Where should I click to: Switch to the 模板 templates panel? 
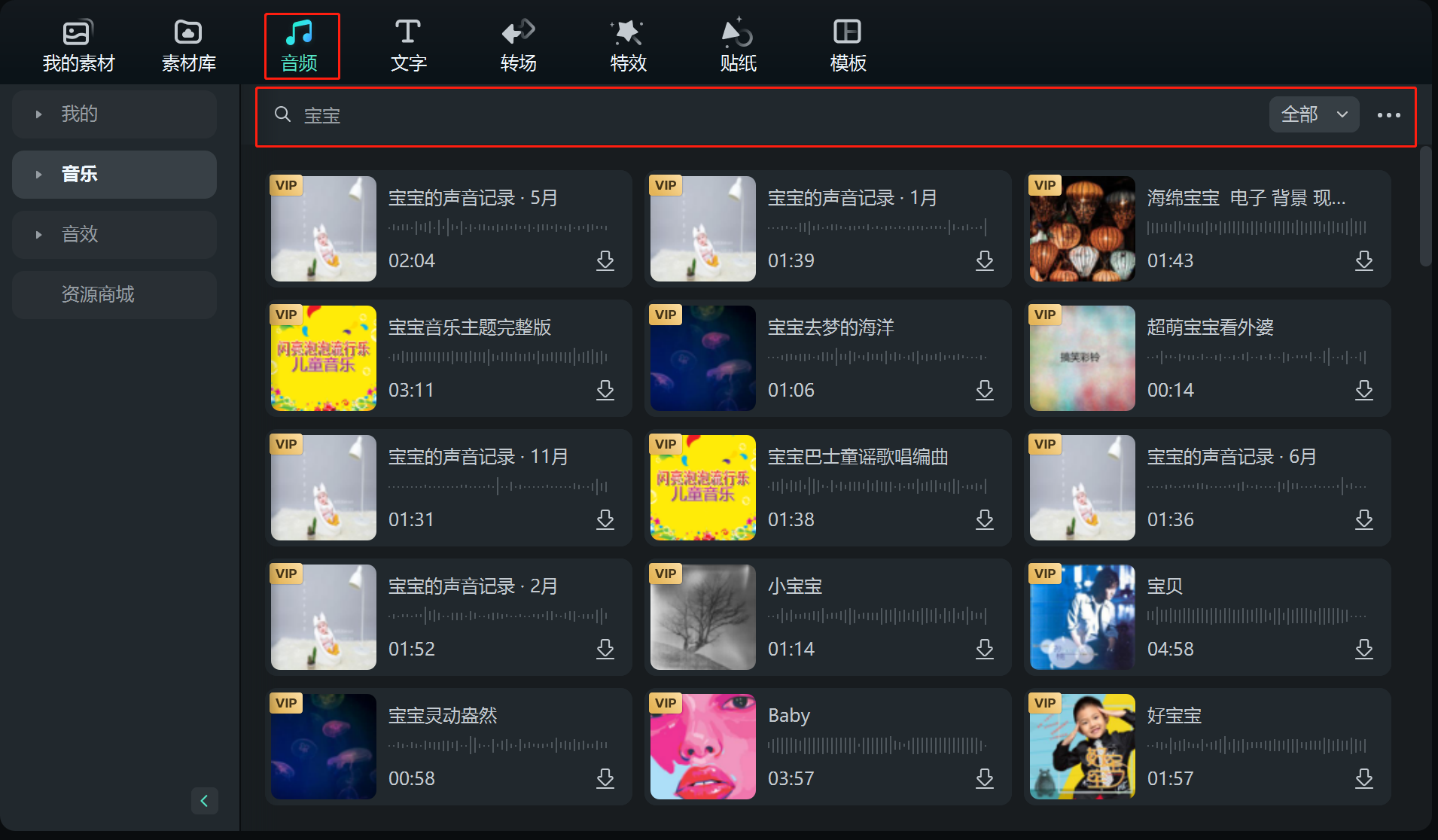[x=848, y=44]
